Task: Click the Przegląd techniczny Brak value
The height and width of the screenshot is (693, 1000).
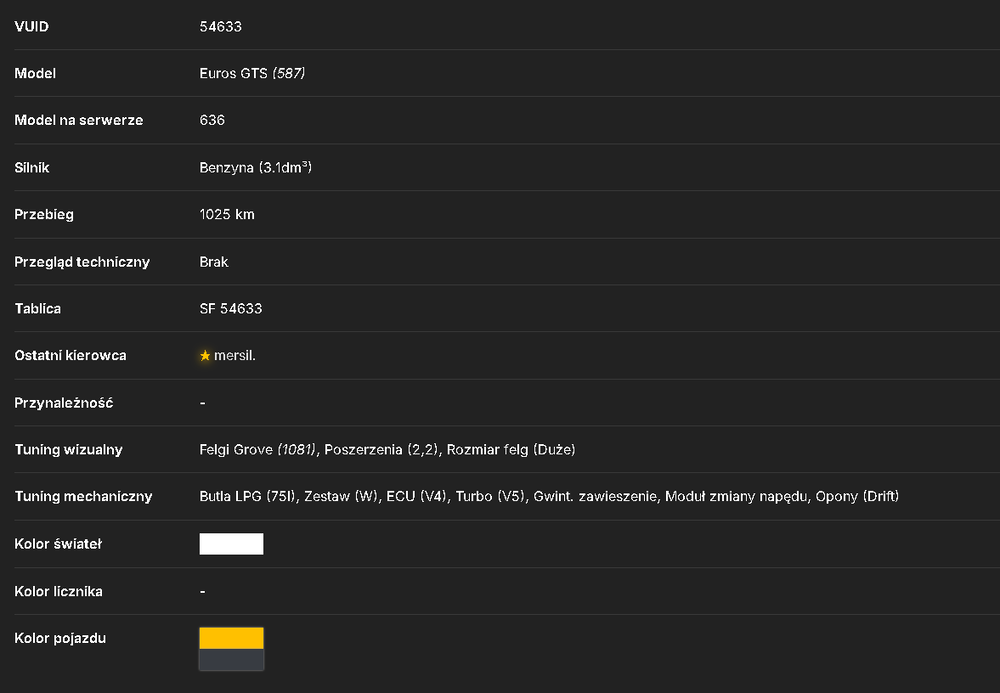Action: pyautogui.click(x=214, y=262)
